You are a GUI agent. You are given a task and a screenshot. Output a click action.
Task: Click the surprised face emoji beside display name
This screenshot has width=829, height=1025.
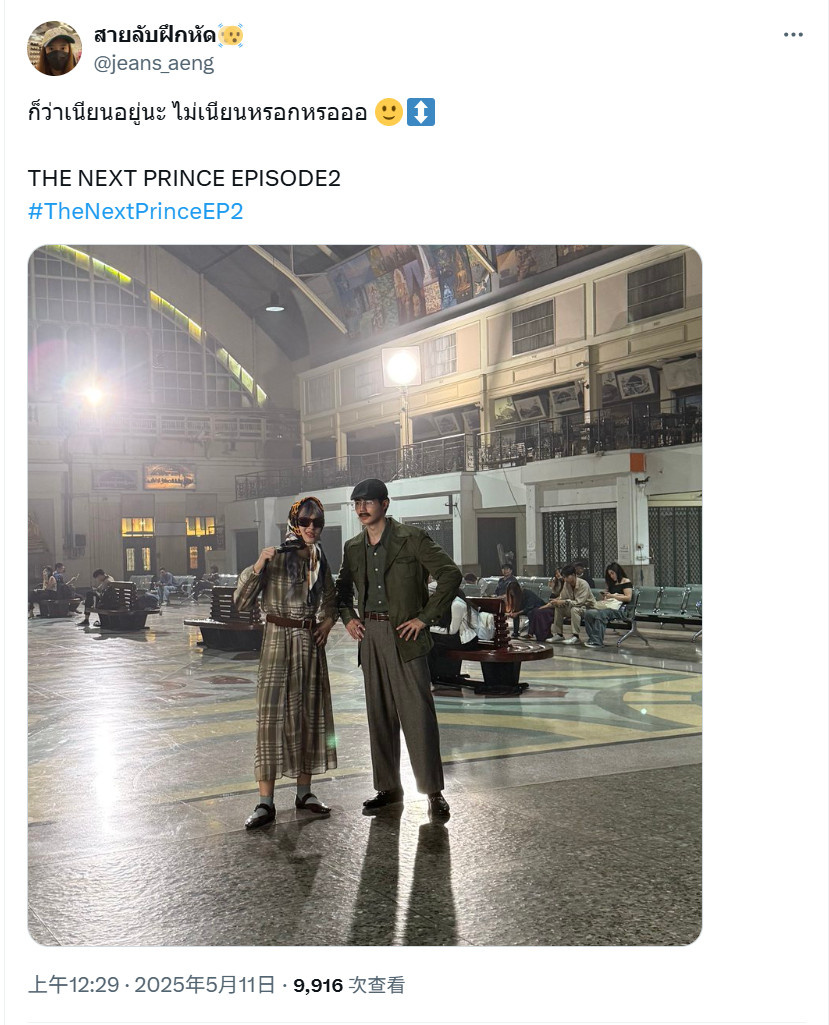coord(231,35)
